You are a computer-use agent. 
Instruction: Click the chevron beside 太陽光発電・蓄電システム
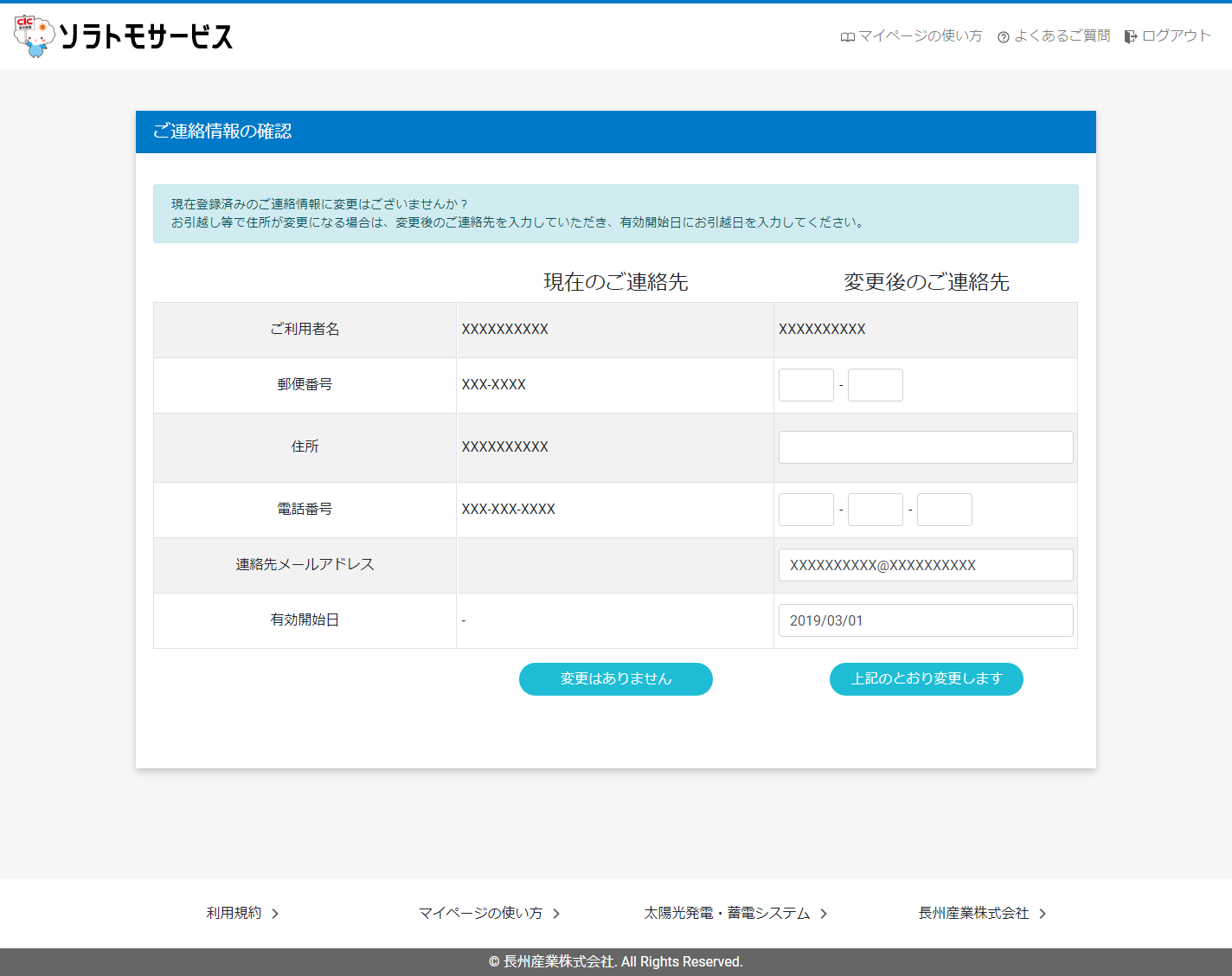[x=824, y=914]
